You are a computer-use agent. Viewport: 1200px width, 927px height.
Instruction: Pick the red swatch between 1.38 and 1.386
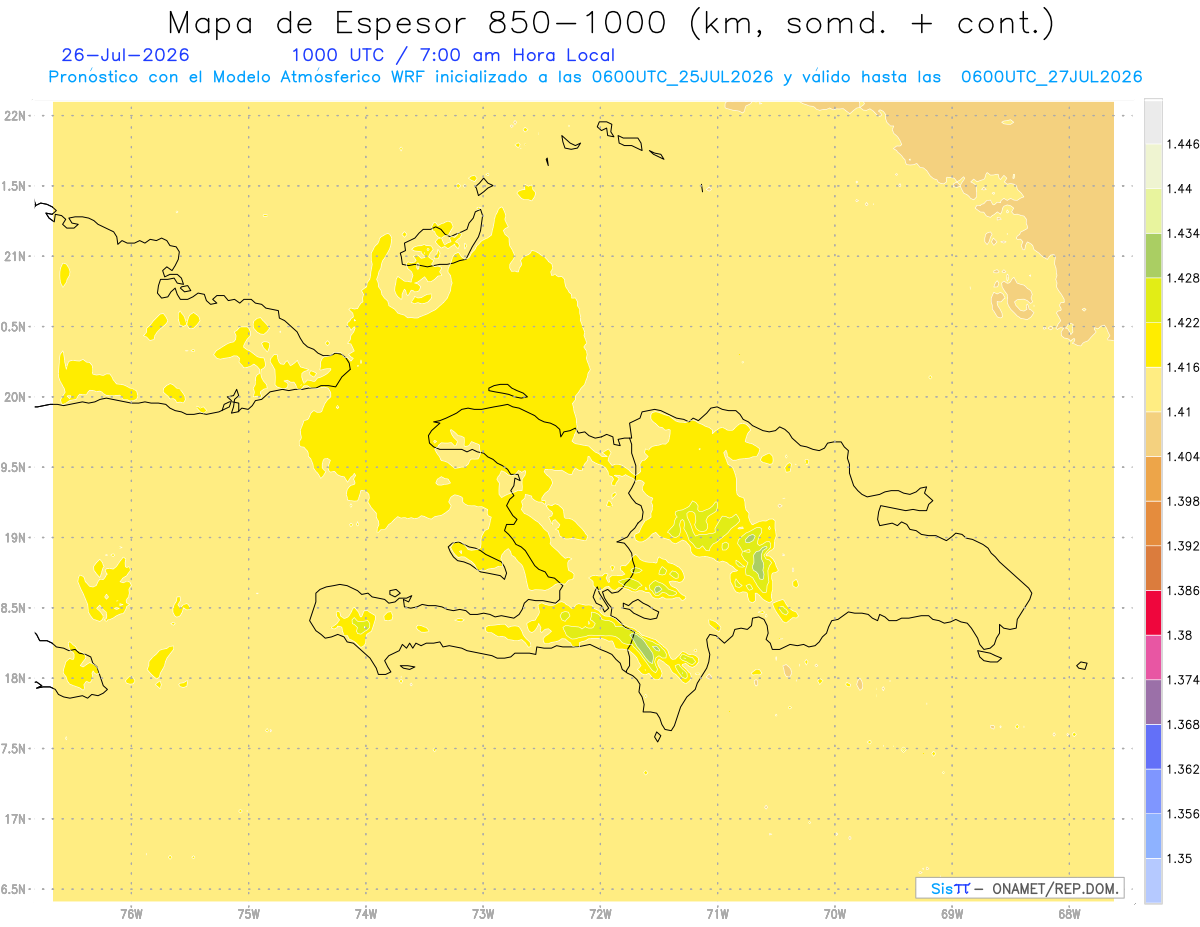pyautogui.click(x=1153, y=612)
